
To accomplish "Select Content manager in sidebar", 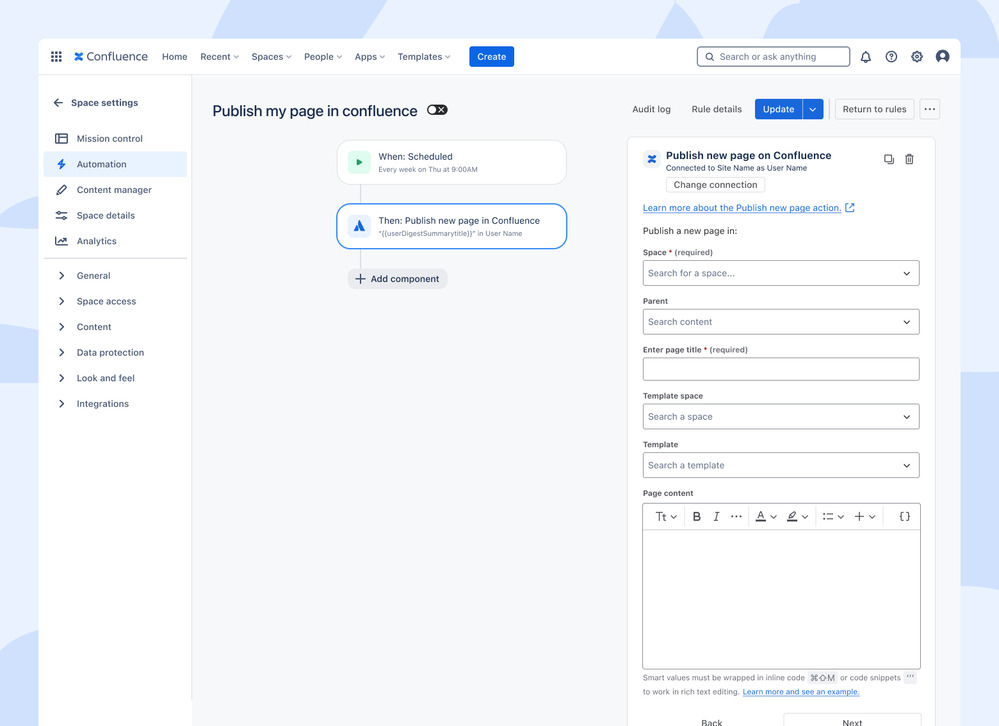I will click(x=115, y=190).
